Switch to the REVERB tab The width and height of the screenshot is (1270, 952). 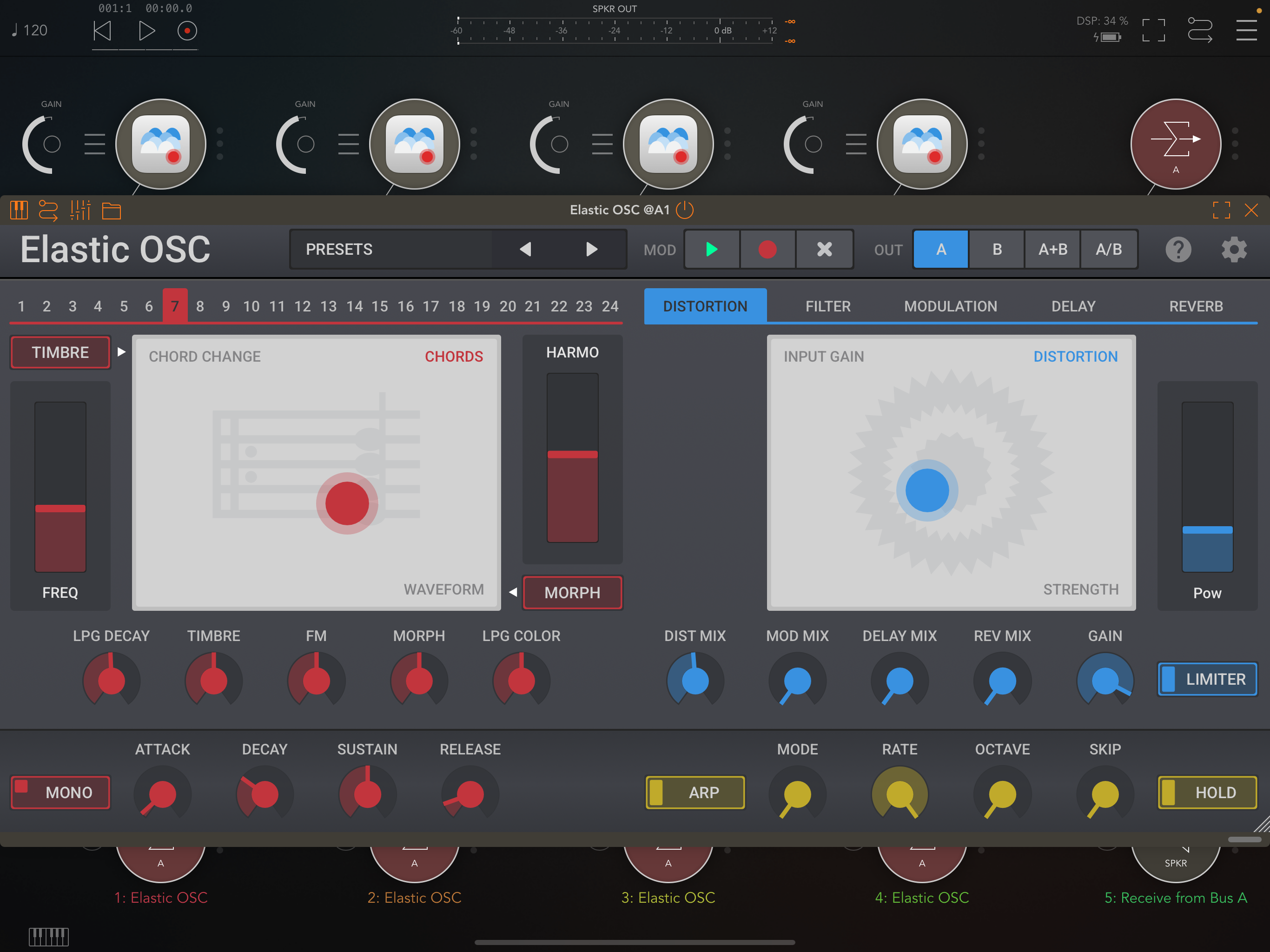point(1196,307)
